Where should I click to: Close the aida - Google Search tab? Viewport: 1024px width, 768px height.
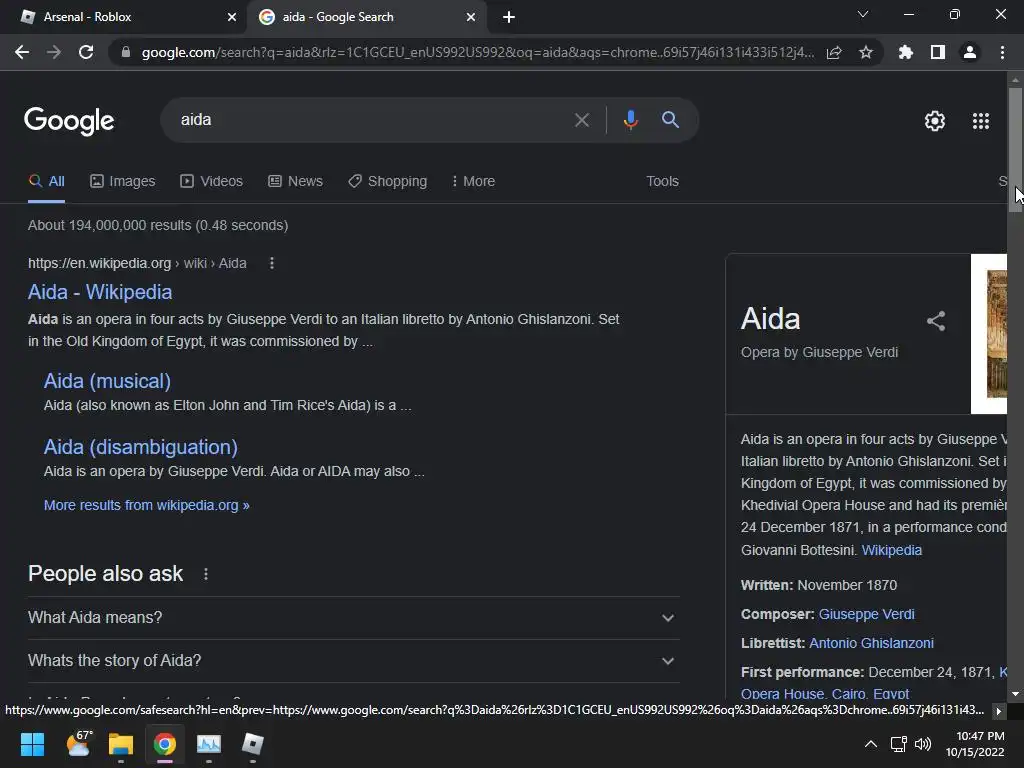tap(471, 17)
